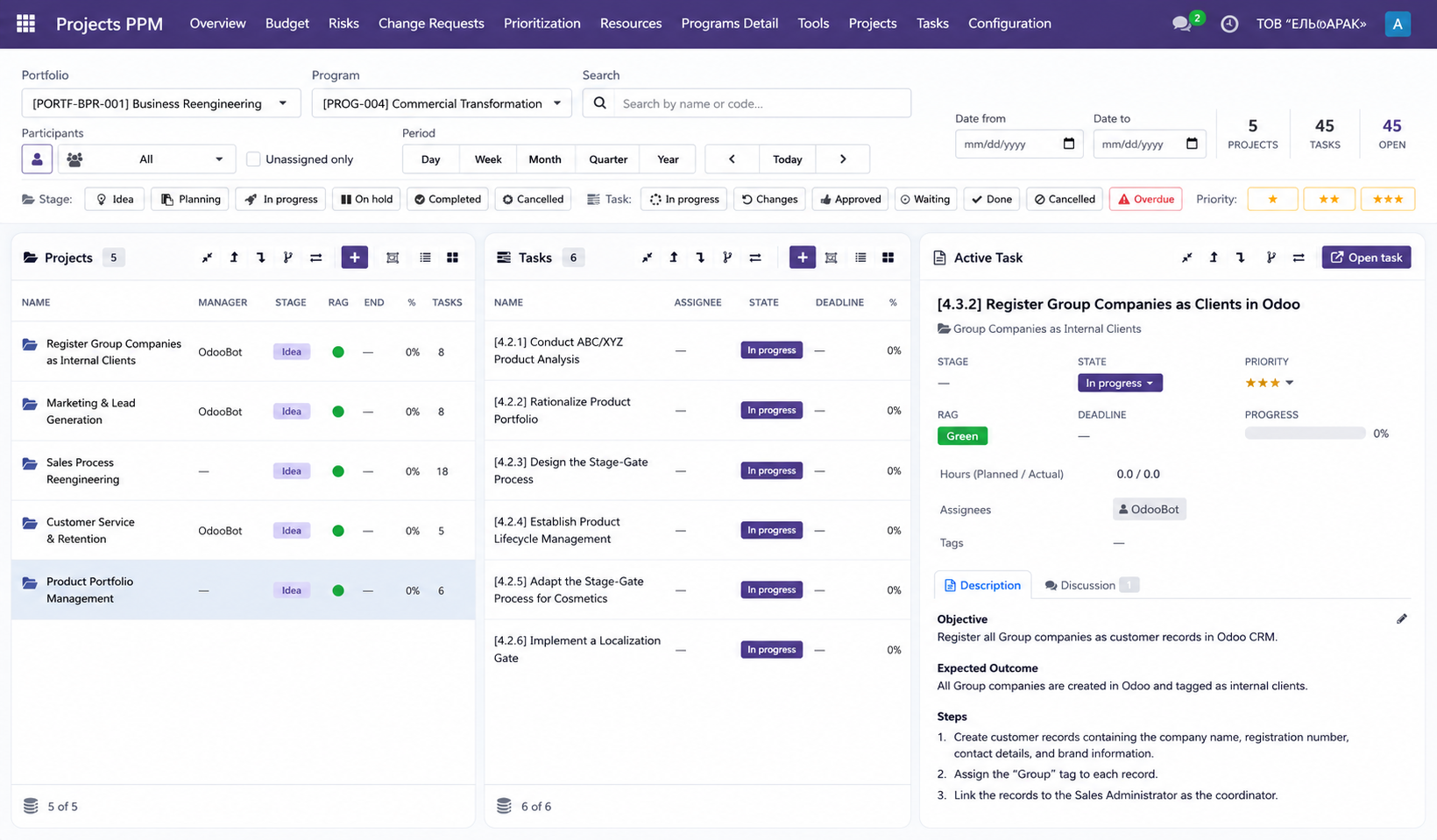Edit the description with pencil icon
The height and width of the screenshot is (840, 1437).
pos(1402,619)
